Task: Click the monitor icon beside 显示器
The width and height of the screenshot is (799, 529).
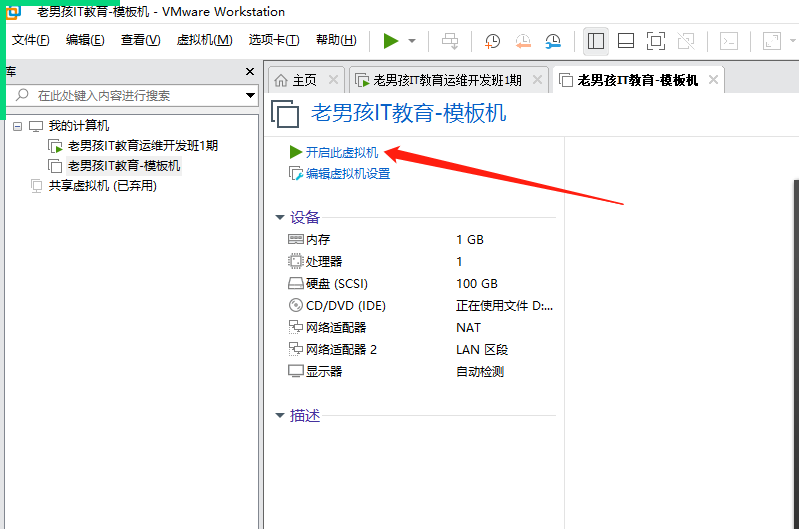Action: [x=296, y=371]
